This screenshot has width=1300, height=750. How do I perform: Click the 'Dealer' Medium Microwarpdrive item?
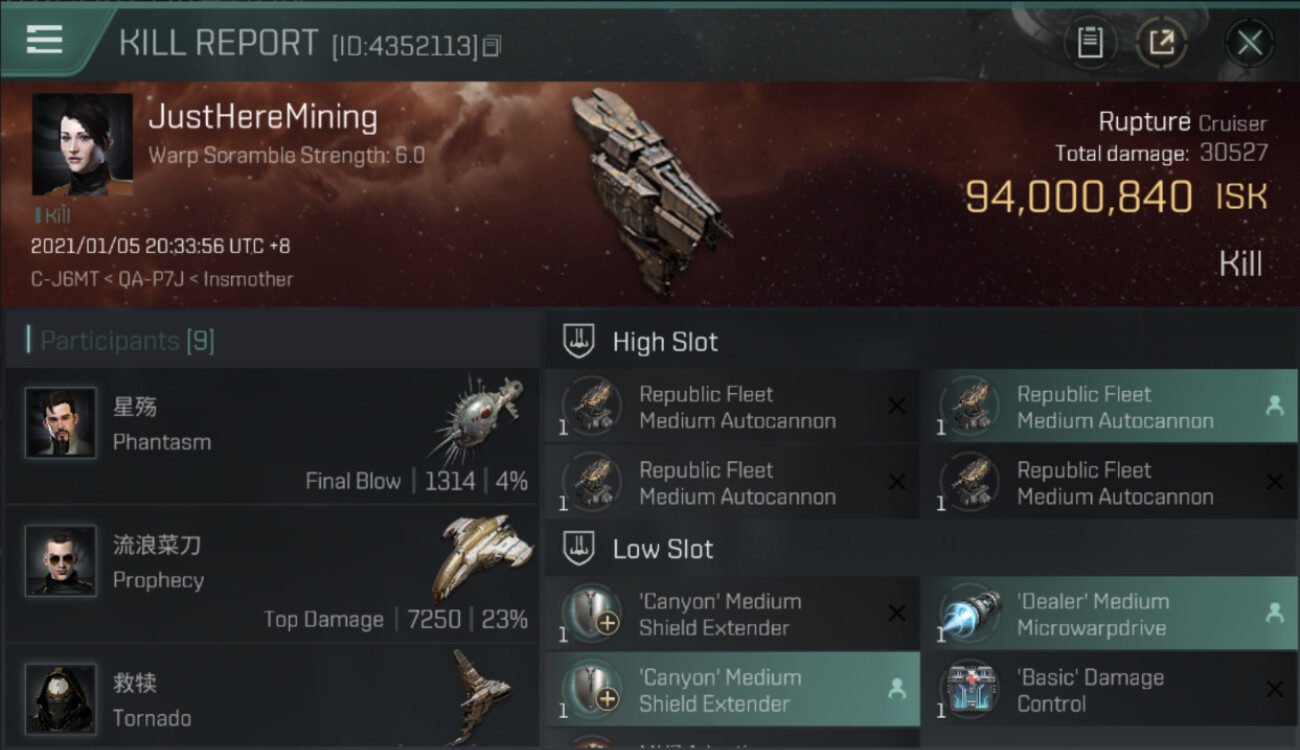point(1109,614)
